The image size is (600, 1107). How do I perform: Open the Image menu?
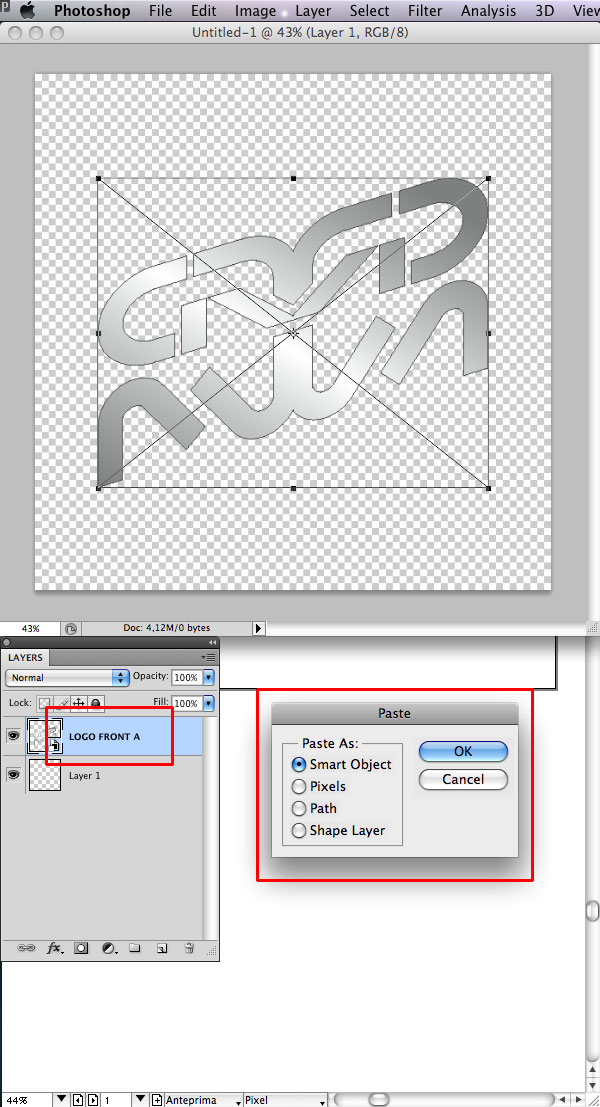pos(256,11)
